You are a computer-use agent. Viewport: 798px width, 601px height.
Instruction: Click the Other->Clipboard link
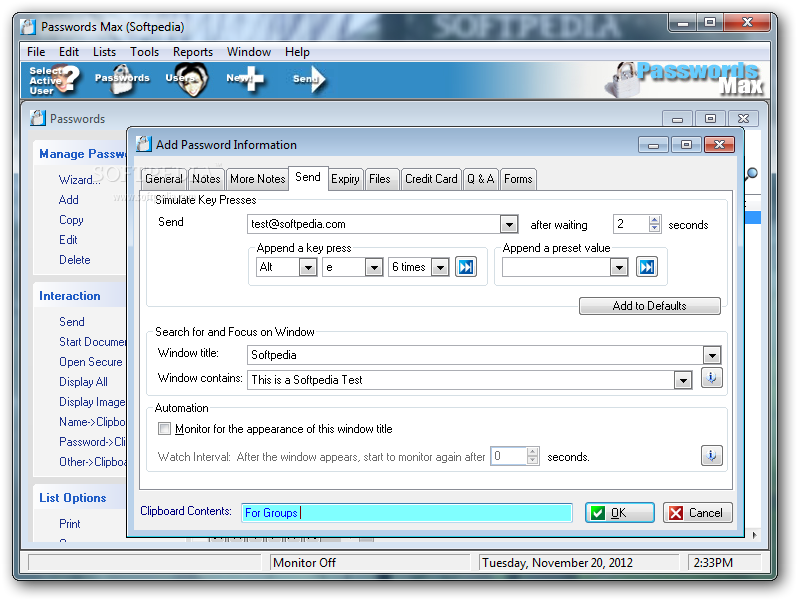92,462
